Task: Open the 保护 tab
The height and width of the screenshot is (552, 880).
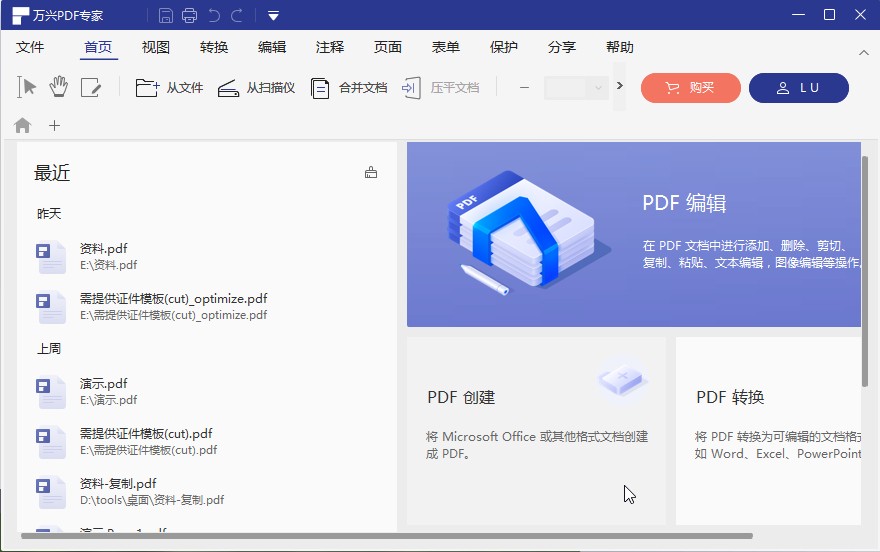Action: (503, 47)
